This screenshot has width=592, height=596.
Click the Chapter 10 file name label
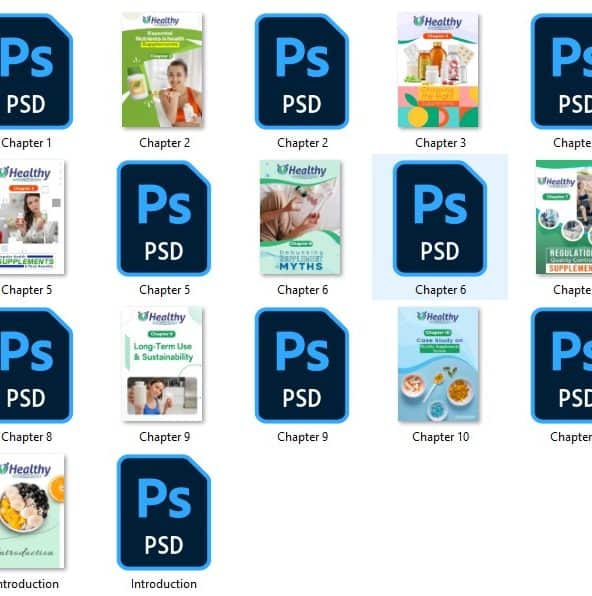[440, 437]
